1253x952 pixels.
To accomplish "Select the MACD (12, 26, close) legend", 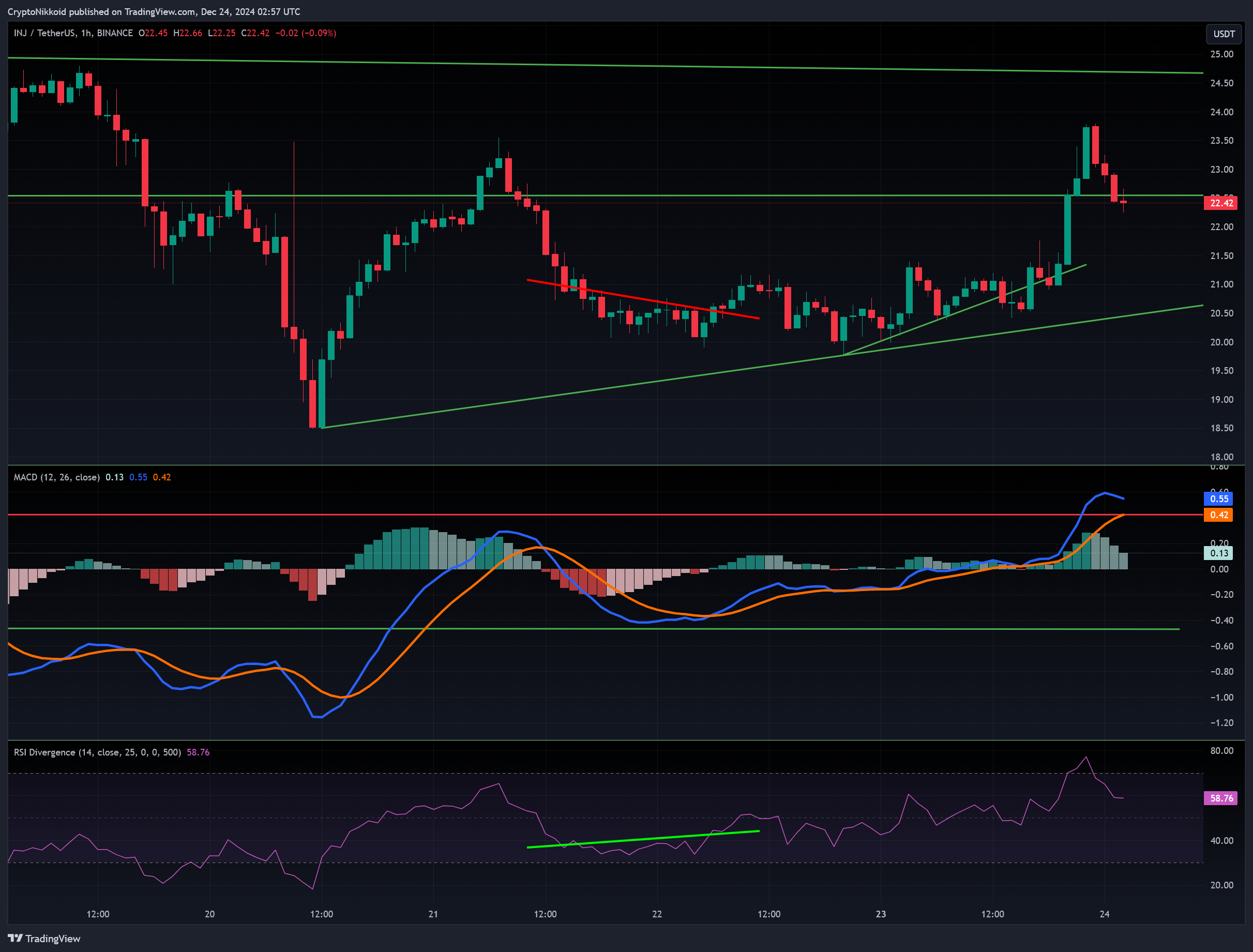I will tap(57, 477).
